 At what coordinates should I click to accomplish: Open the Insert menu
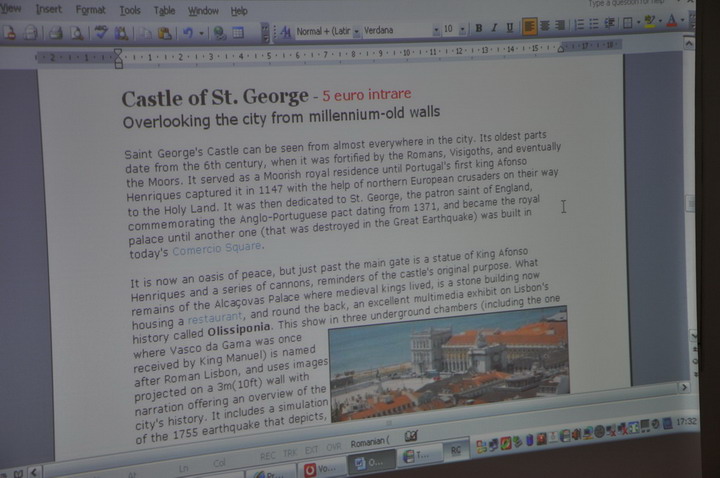(48, 9)
